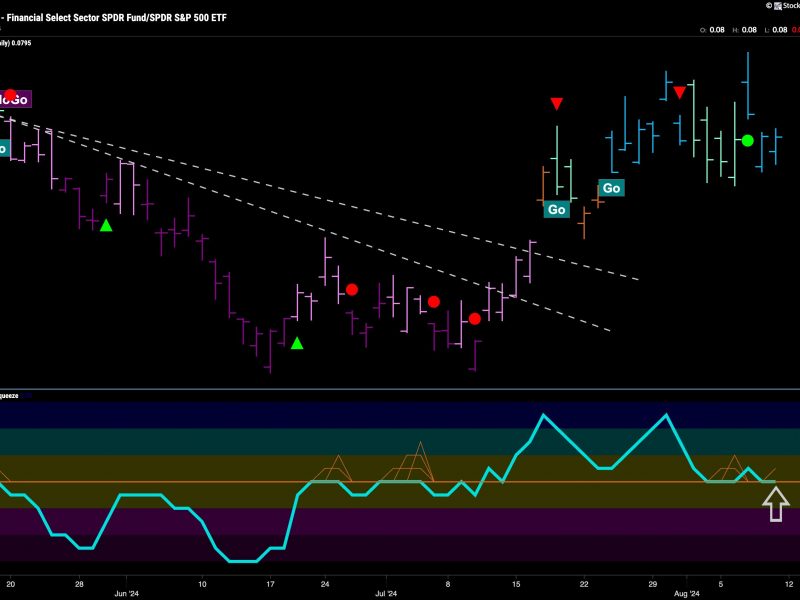
Task: Click the Go label below the green bars
Action: pos(557,210)
